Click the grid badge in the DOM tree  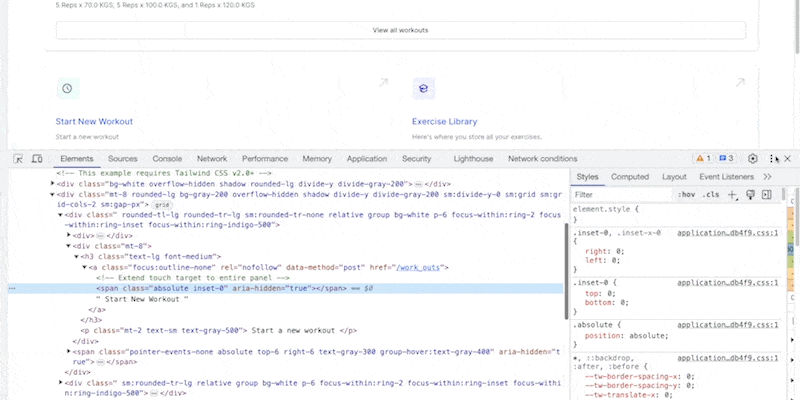coord(162,205)
